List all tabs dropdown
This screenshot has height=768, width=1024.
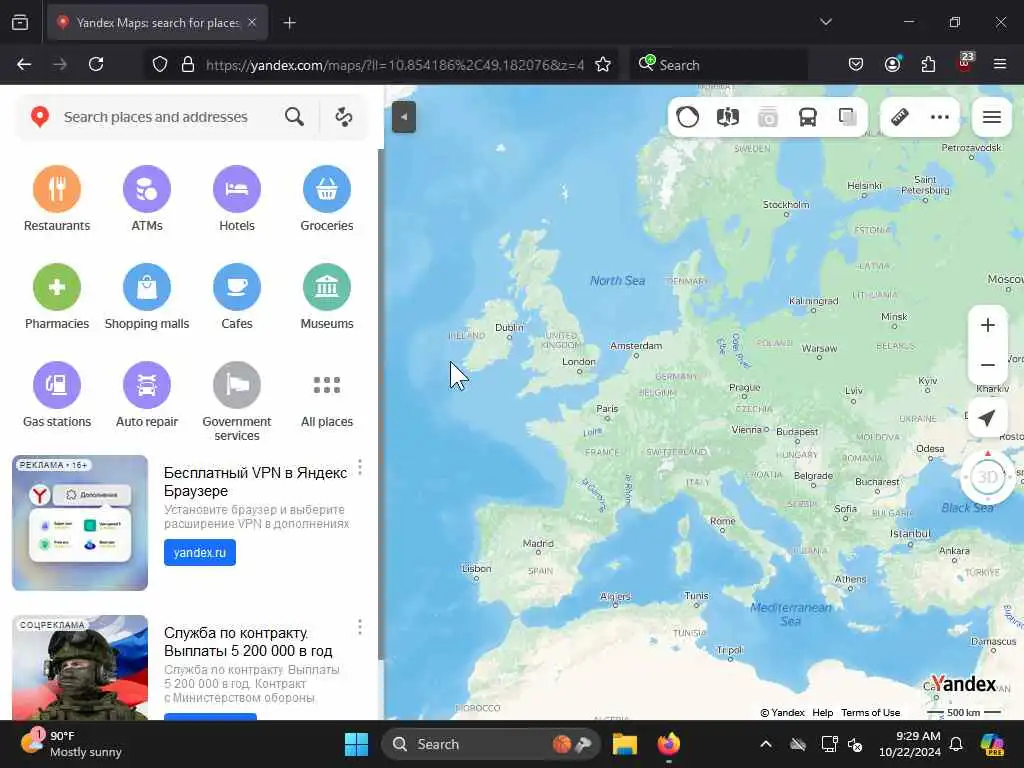click(826, 22)
